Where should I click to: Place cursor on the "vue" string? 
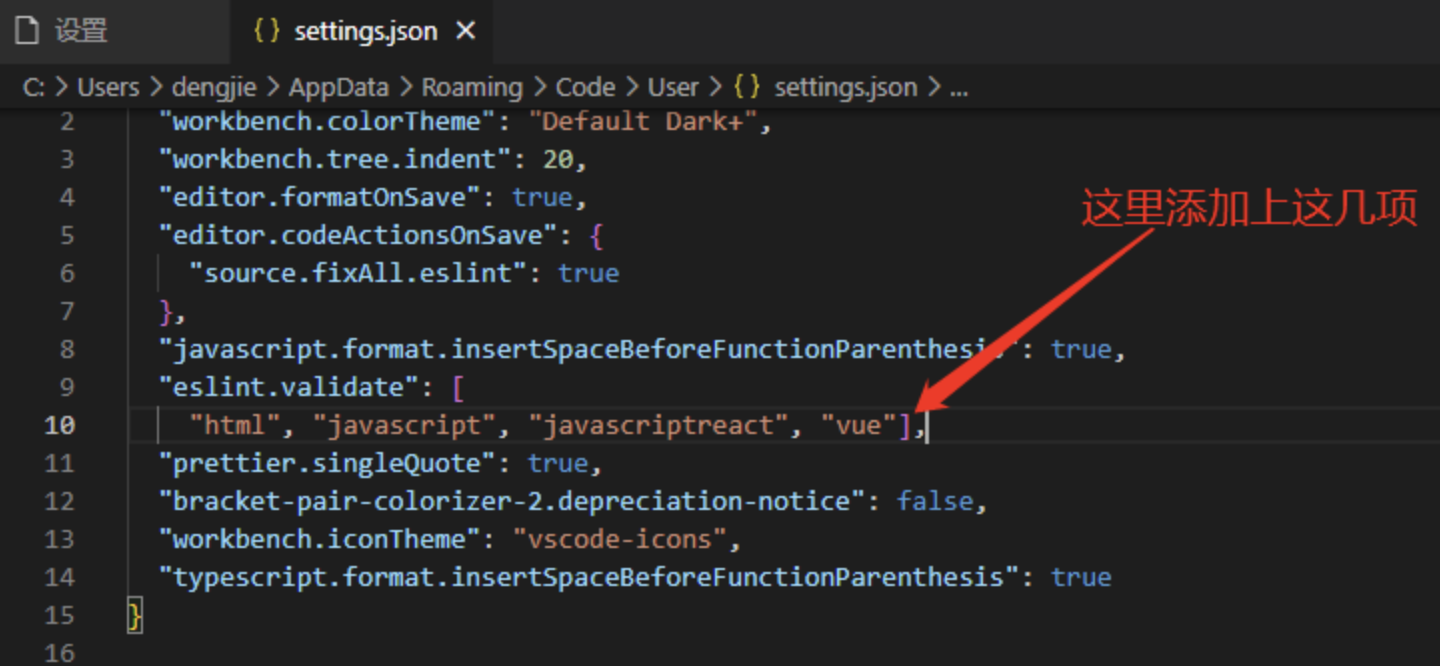point(858,425)
